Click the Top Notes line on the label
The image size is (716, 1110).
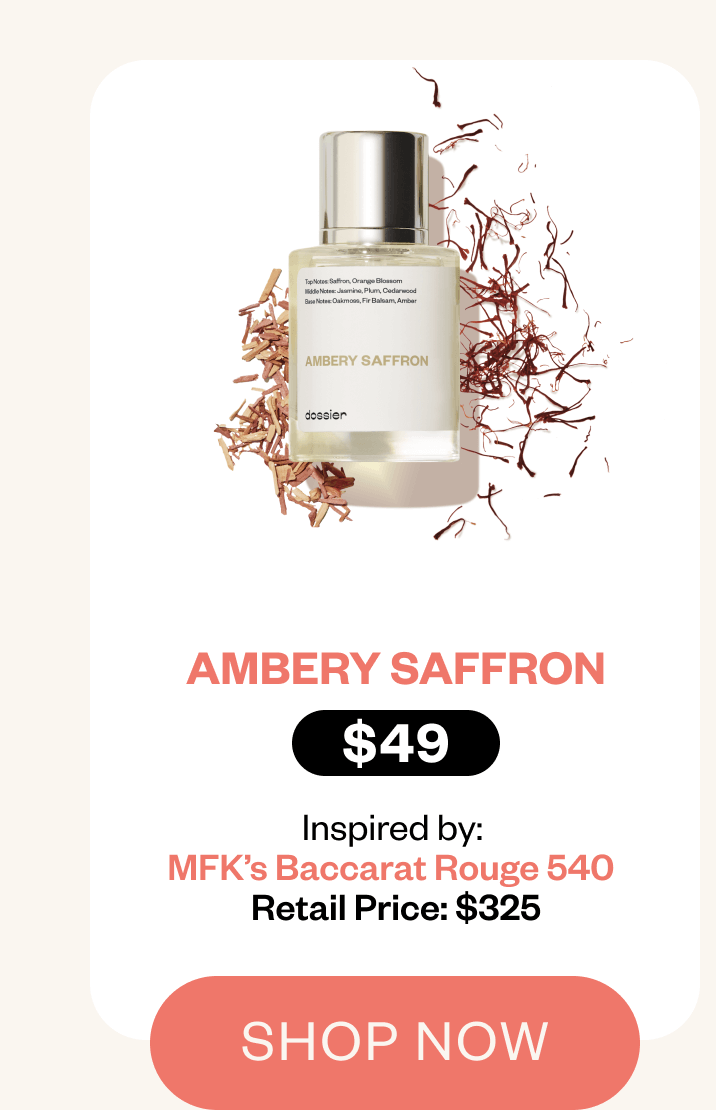click(x=353, y=281)
